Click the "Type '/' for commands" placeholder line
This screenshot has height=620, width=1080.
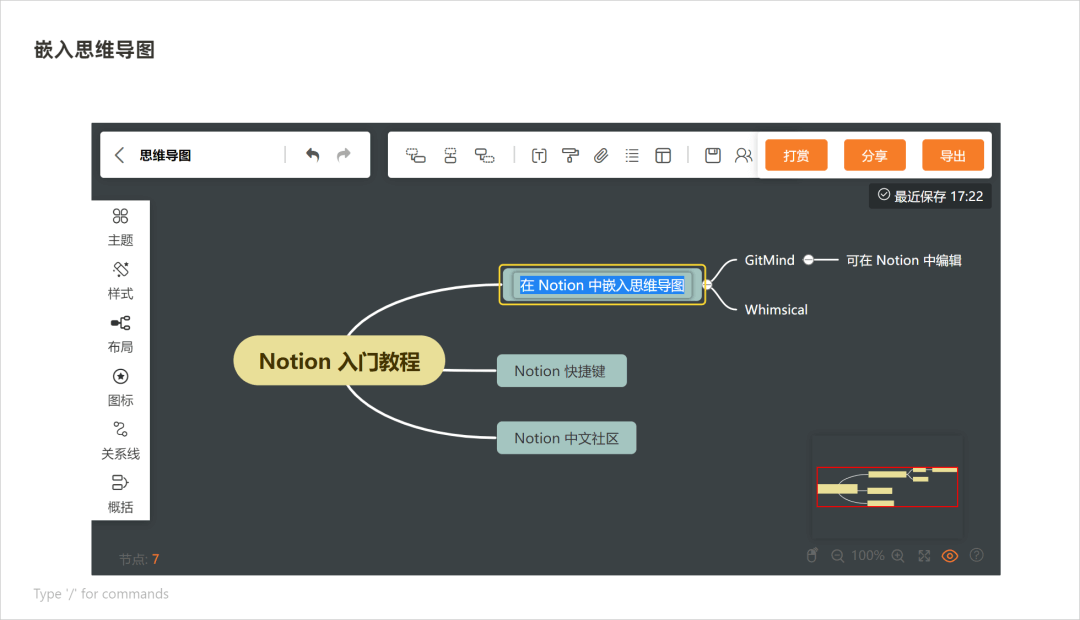tap(101, 594)
